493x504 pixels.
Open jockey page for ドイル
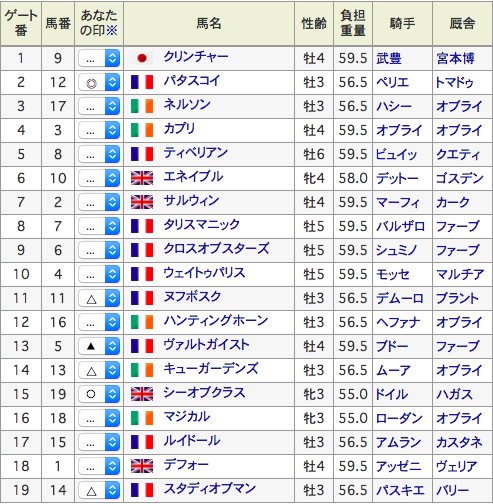click(x=392, y=395)
